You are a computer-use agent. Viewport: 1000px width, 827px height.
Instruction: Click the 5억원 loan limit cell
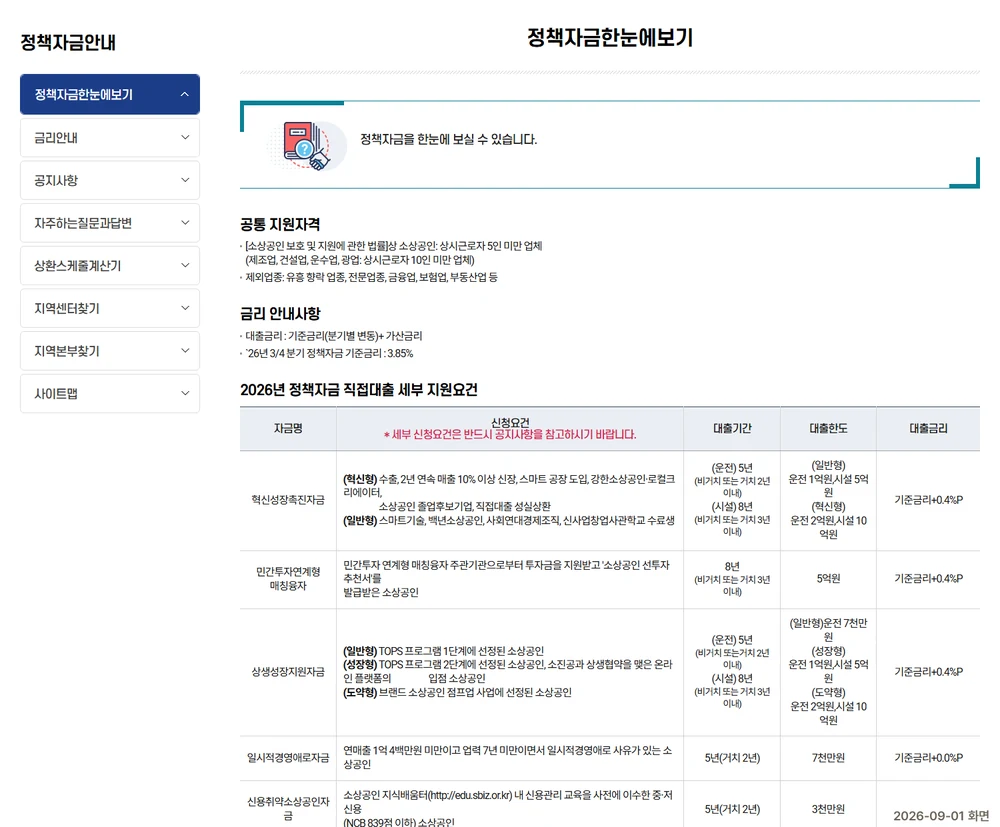click(828, 579)
